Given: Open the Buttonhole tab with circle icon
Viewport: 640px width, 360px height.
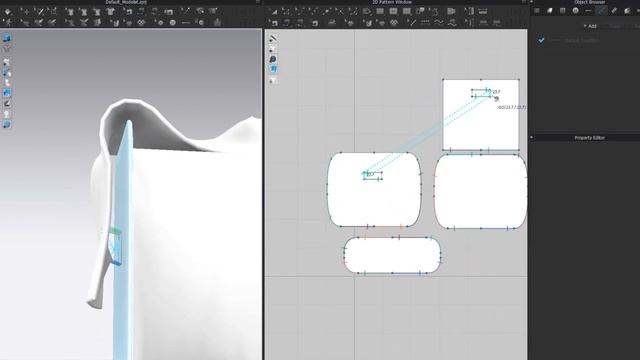Looking at the screenshot, I should [x=576, y=11].
